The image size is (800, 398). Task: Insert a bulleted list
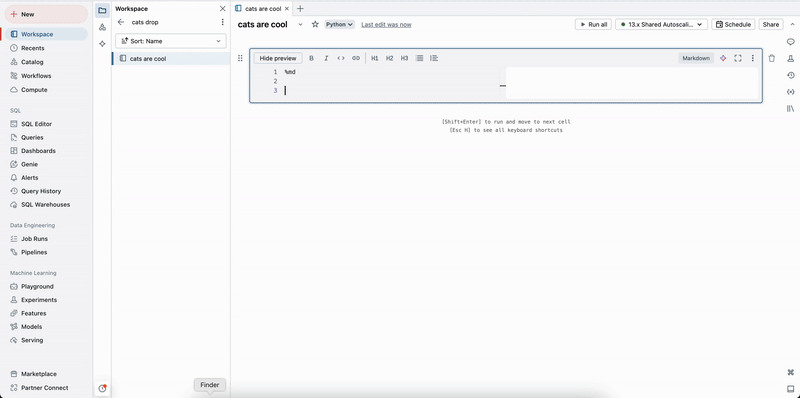click(419, 58)
